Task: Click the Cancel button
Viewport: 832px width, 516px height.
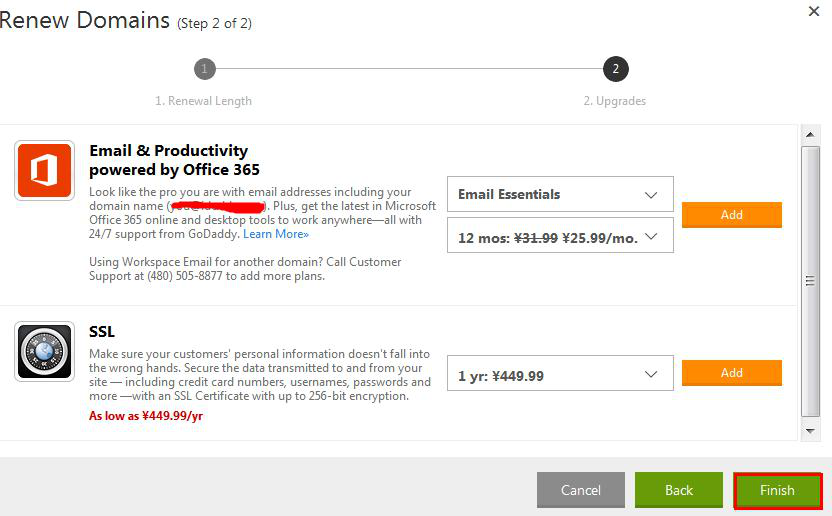Action: click(x=580, y=490)
